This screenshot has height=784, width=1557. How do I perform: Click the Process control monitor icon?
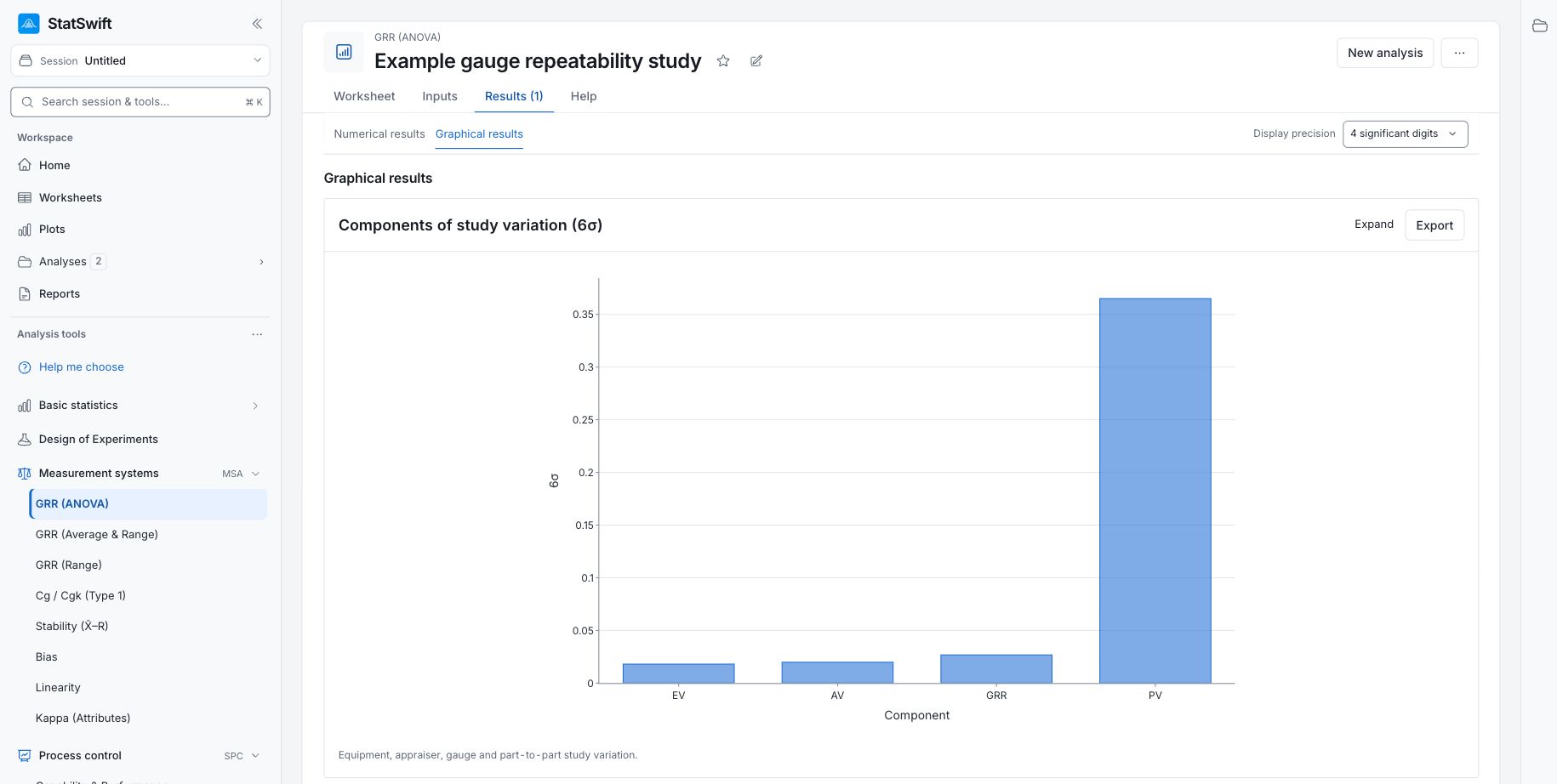[25, 756]
